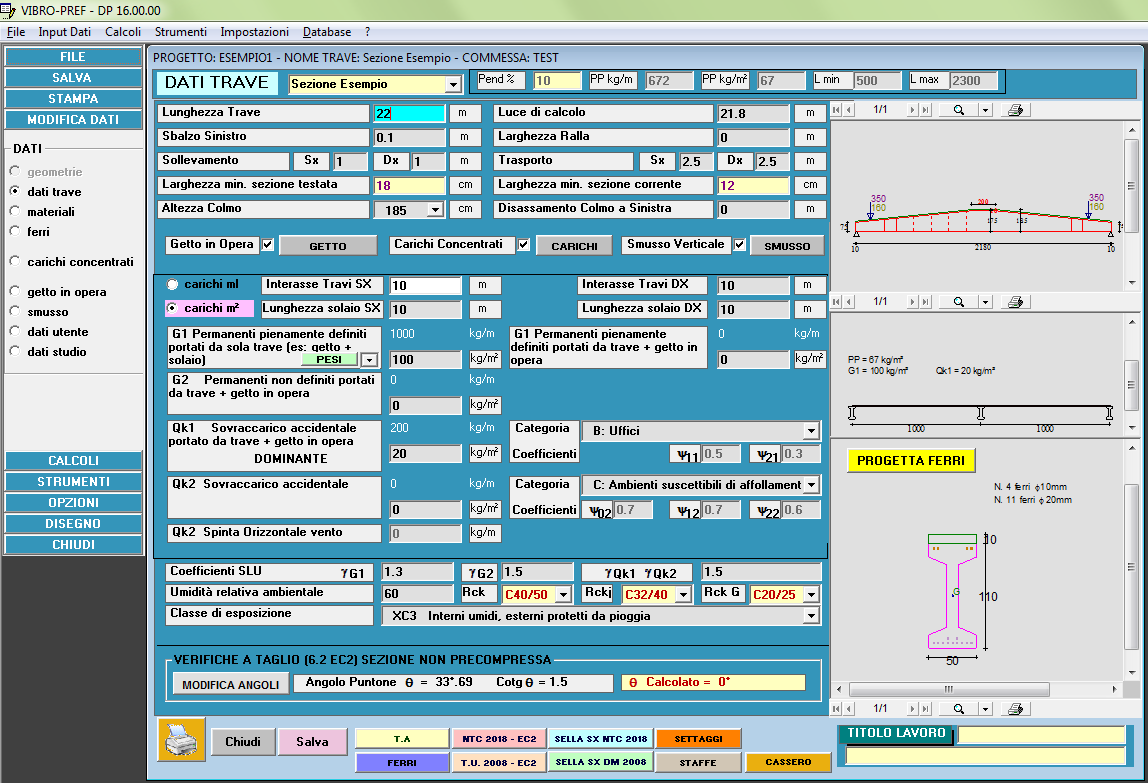Select ferri in DATI list

(15, 231)
